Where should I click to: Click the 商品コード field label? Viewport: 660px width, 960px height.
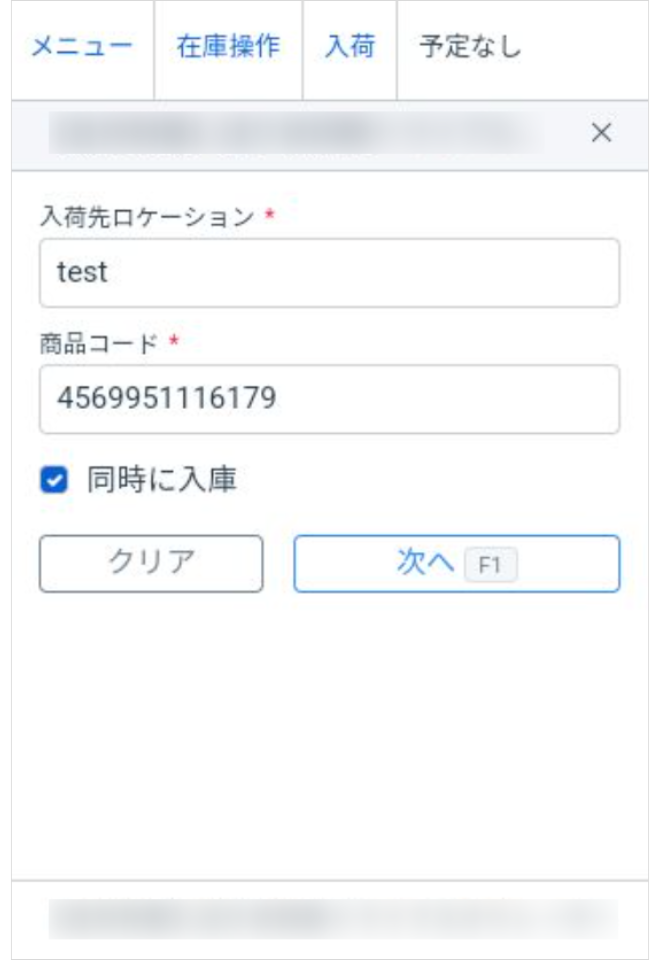(x=99, y=344)
